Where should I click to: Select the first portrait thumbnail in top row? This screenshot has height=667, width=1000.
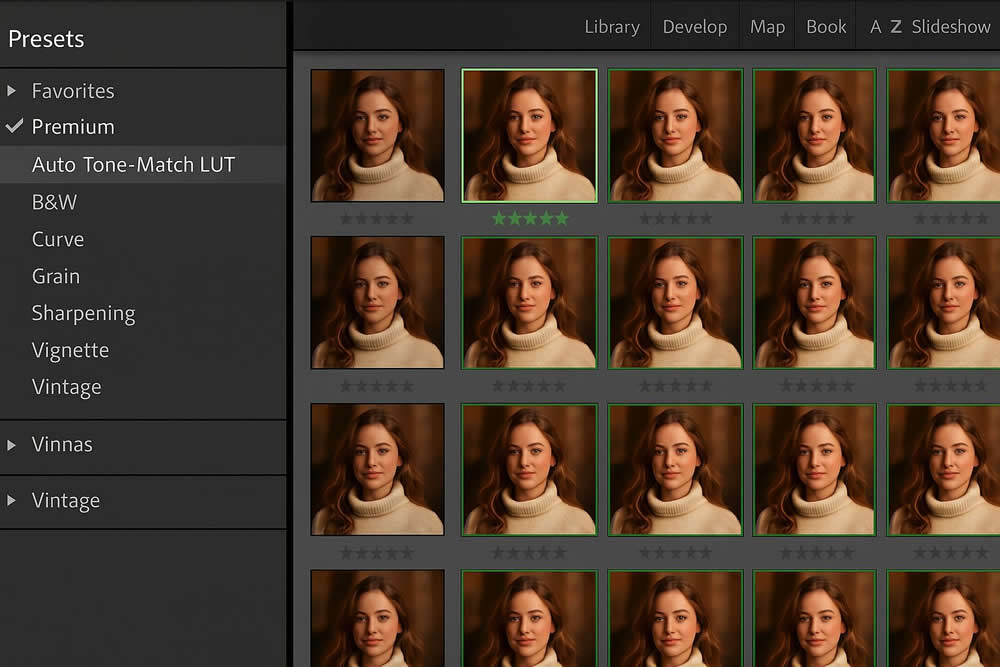(x=377, y=135)
